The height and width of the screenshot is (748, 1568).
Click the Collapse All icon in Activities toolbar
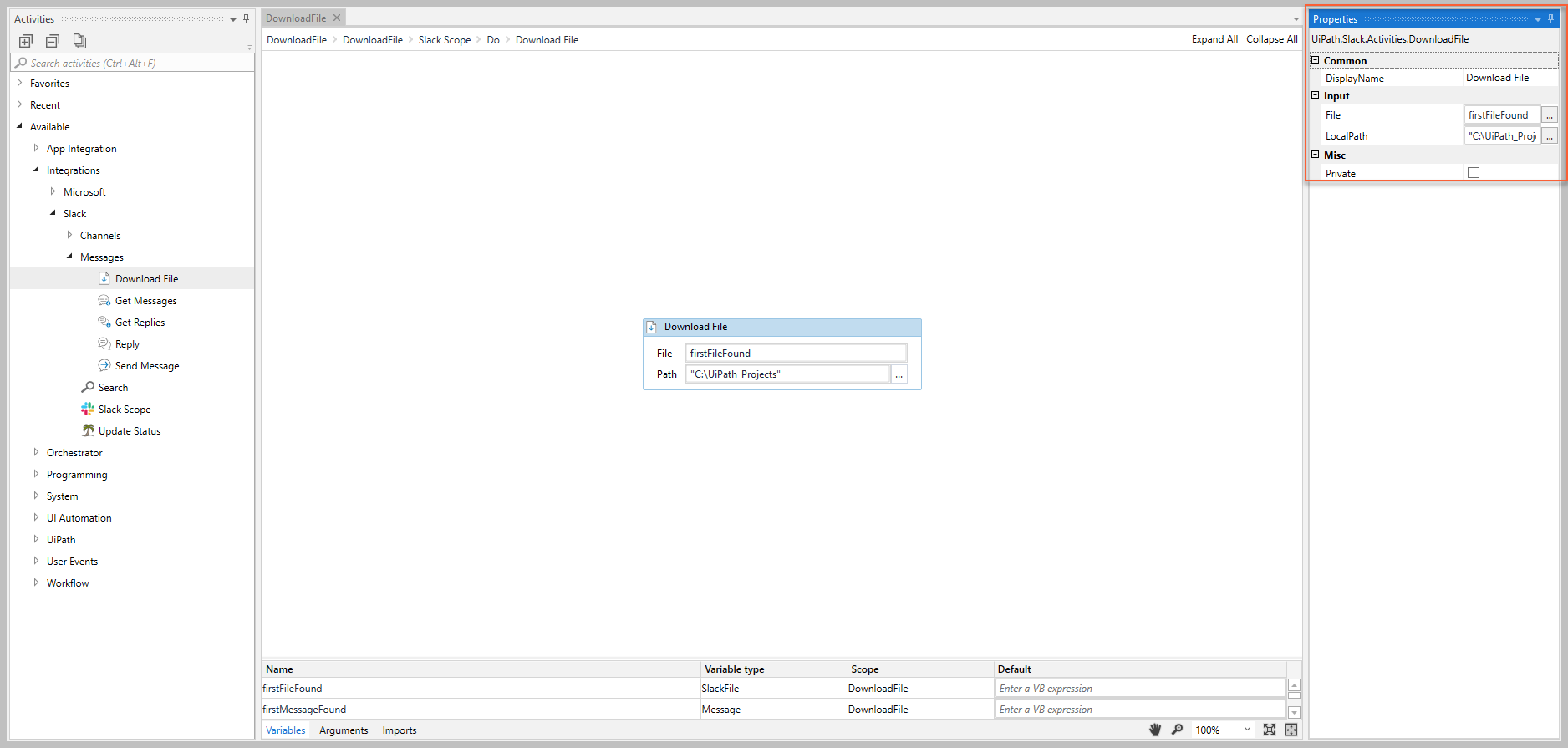[53, 41]
